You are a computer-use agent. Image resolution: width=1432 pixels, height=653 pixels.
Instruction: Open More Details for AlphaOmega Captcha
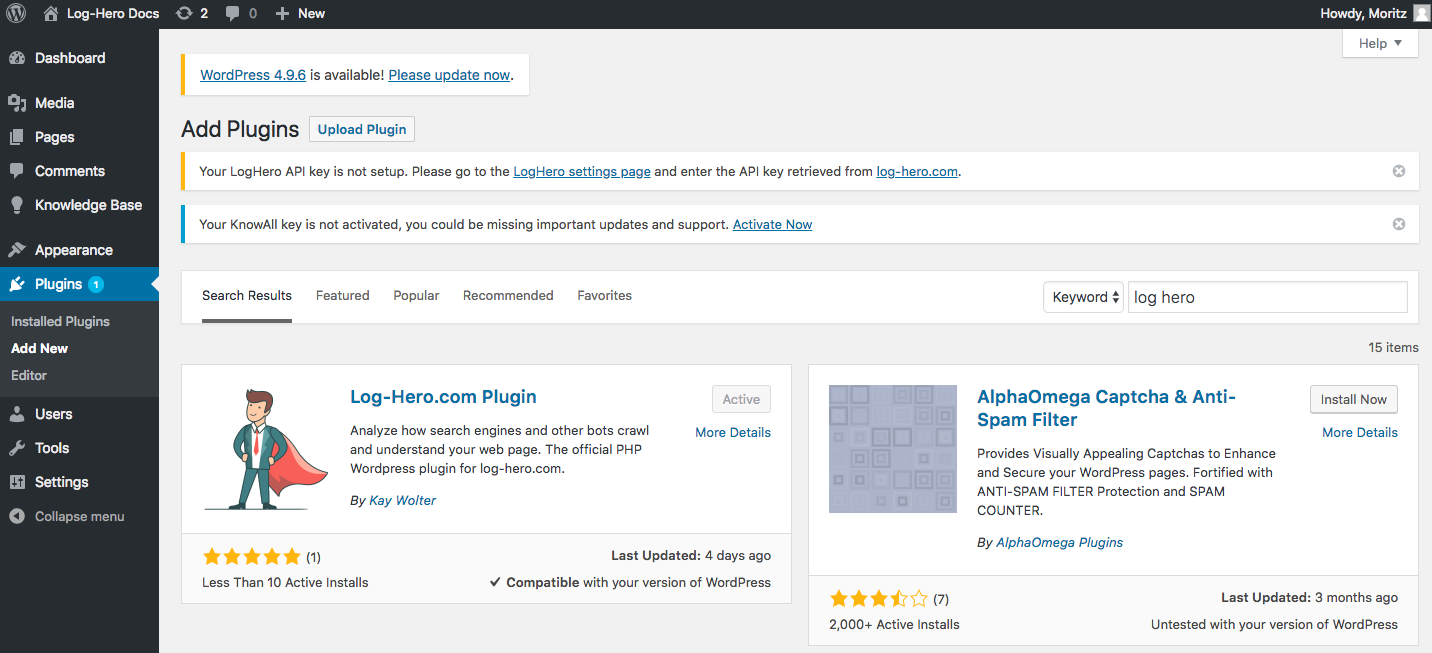click(x=1360, y=432)
